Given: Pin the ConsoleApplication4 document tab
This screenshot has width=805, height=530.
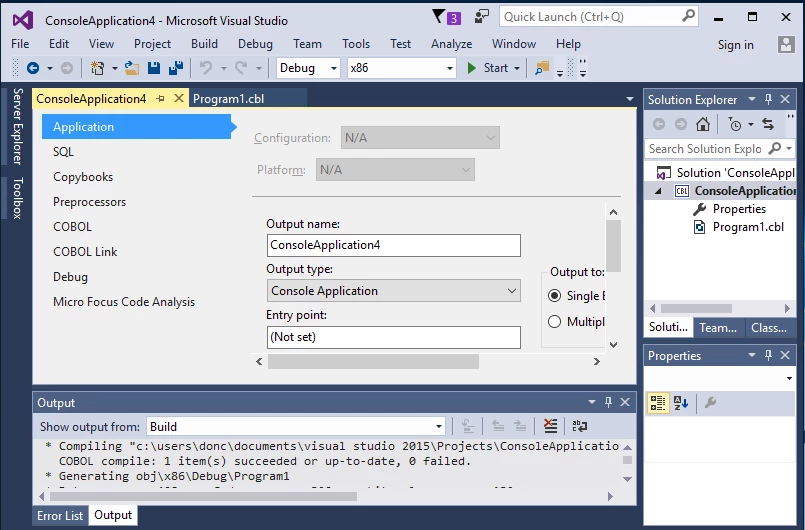Looking at the screenshot, I should click(161, 98).
